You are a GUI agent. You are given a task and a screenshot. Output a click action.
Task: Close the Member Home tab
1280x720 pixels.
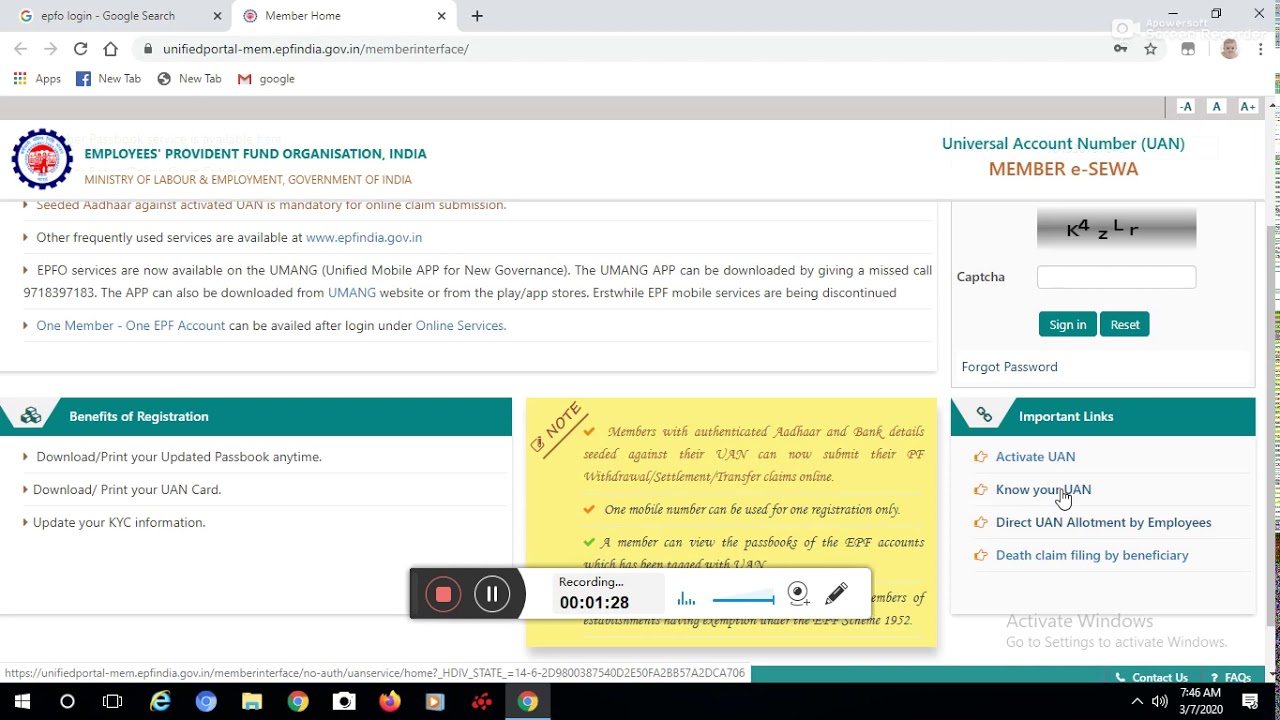point(441,16)
